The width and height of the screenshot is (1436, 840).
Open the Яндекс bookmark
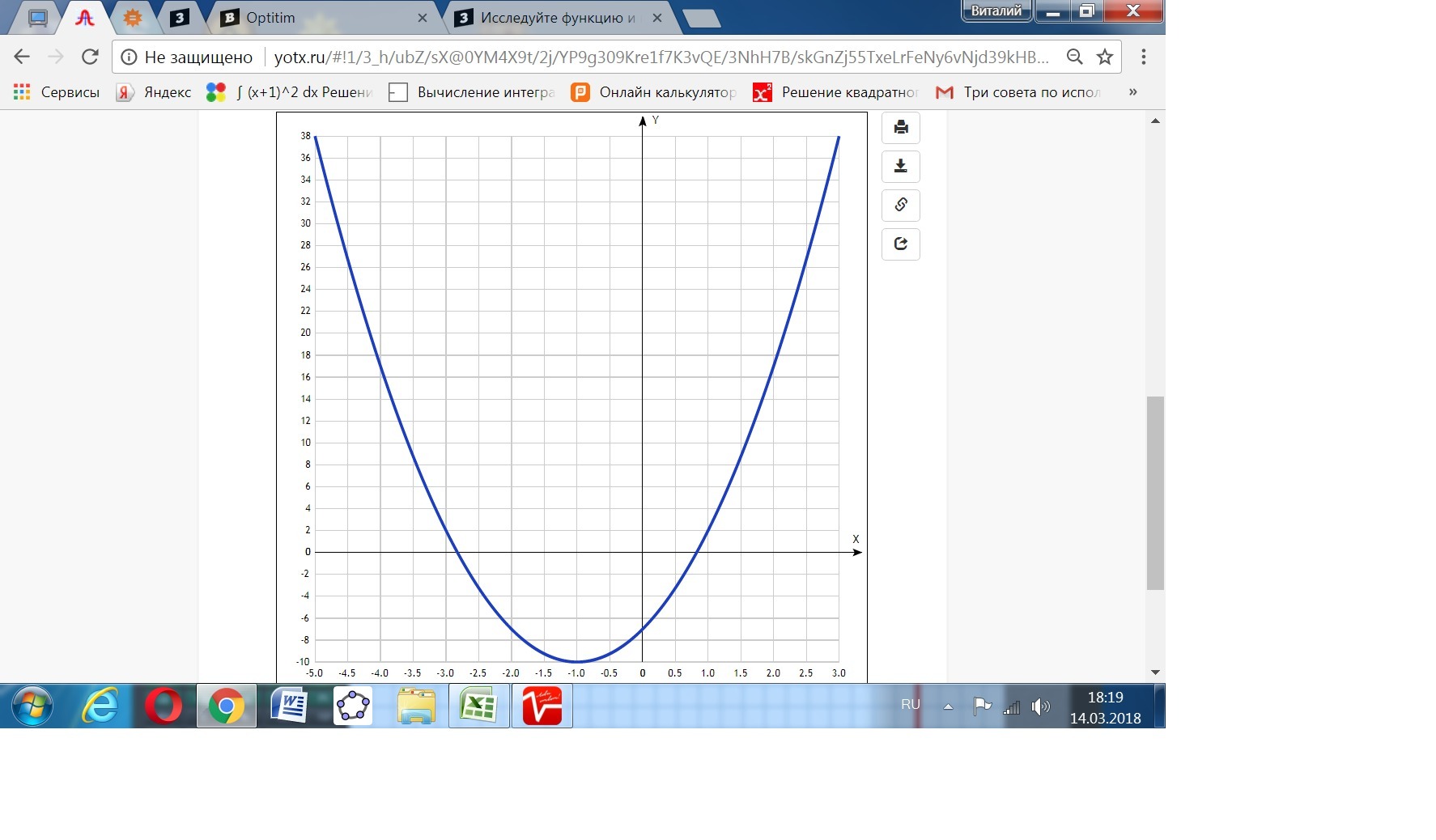(x=154, y=92)
